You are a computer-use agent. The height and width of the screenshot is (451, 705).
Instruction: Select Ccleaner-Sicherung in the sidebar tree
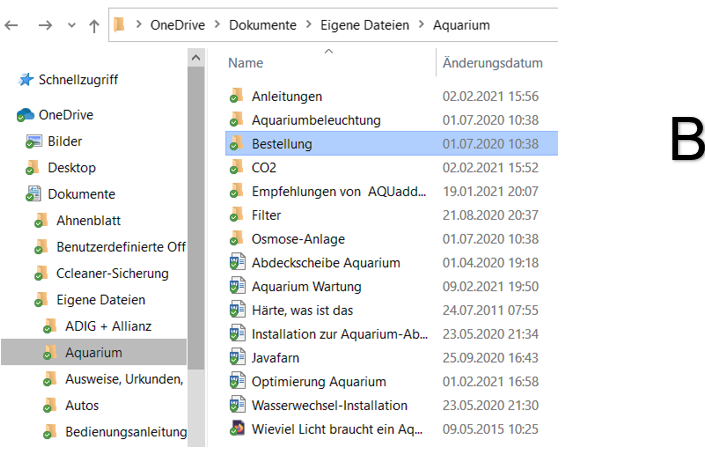click(x=112, y=273)
